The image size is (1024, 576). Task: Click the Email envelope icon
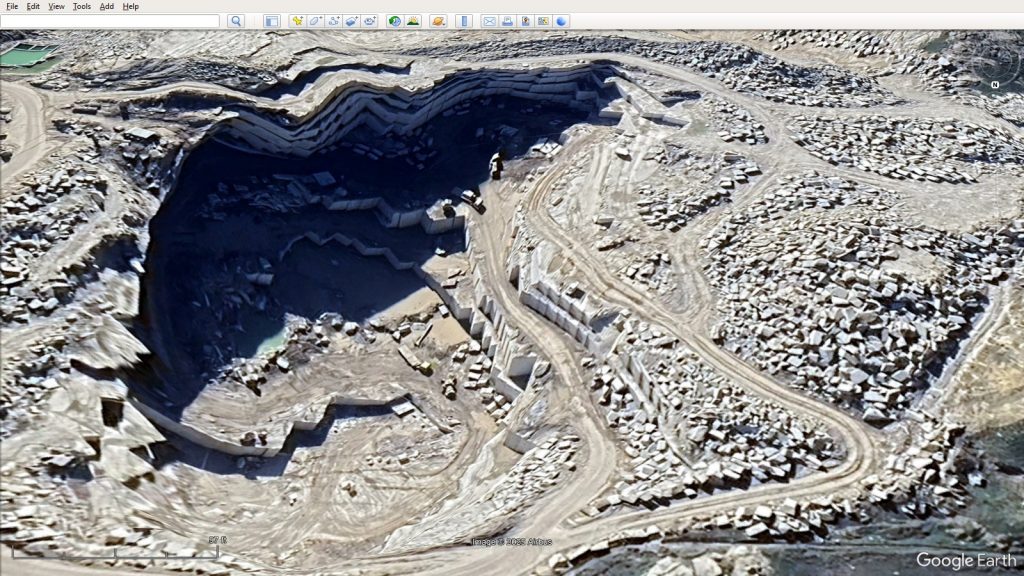(489, 21)
